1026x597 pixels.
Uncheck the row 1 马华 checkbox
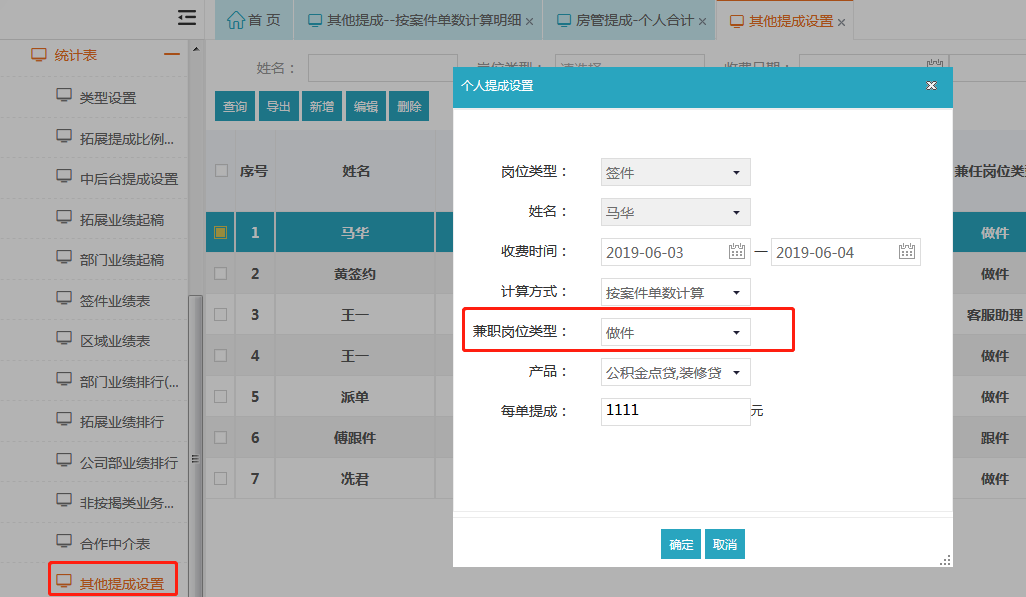point(221,232)
